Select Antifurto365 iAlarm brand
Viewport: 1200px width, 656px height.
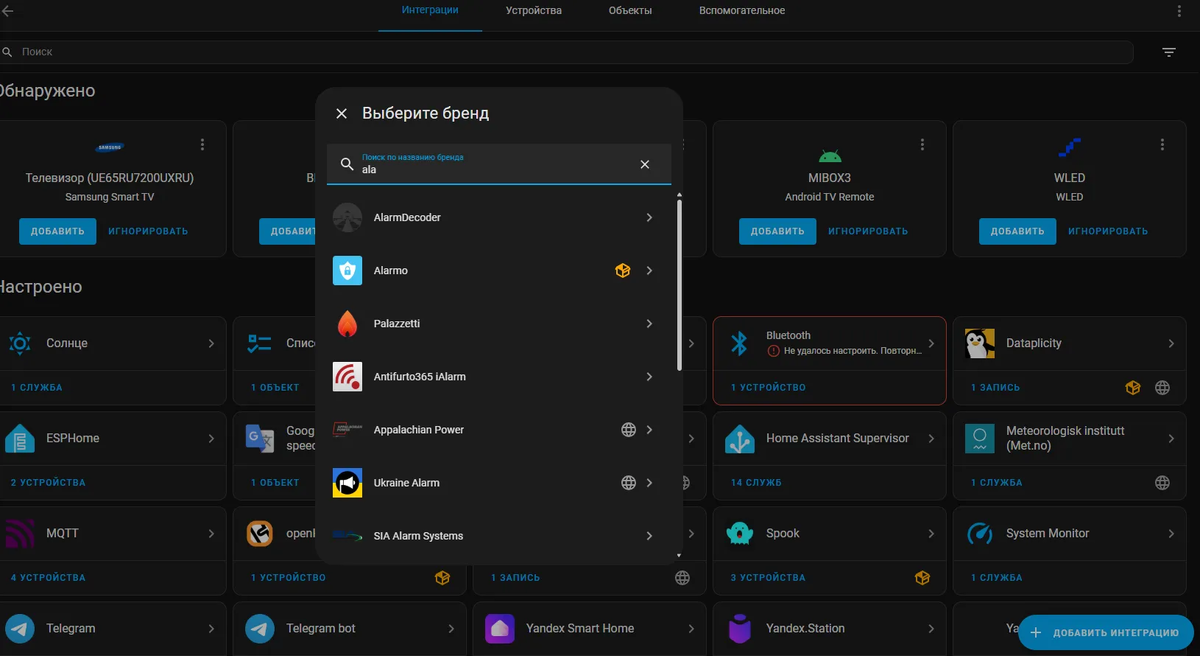(499, 376)
